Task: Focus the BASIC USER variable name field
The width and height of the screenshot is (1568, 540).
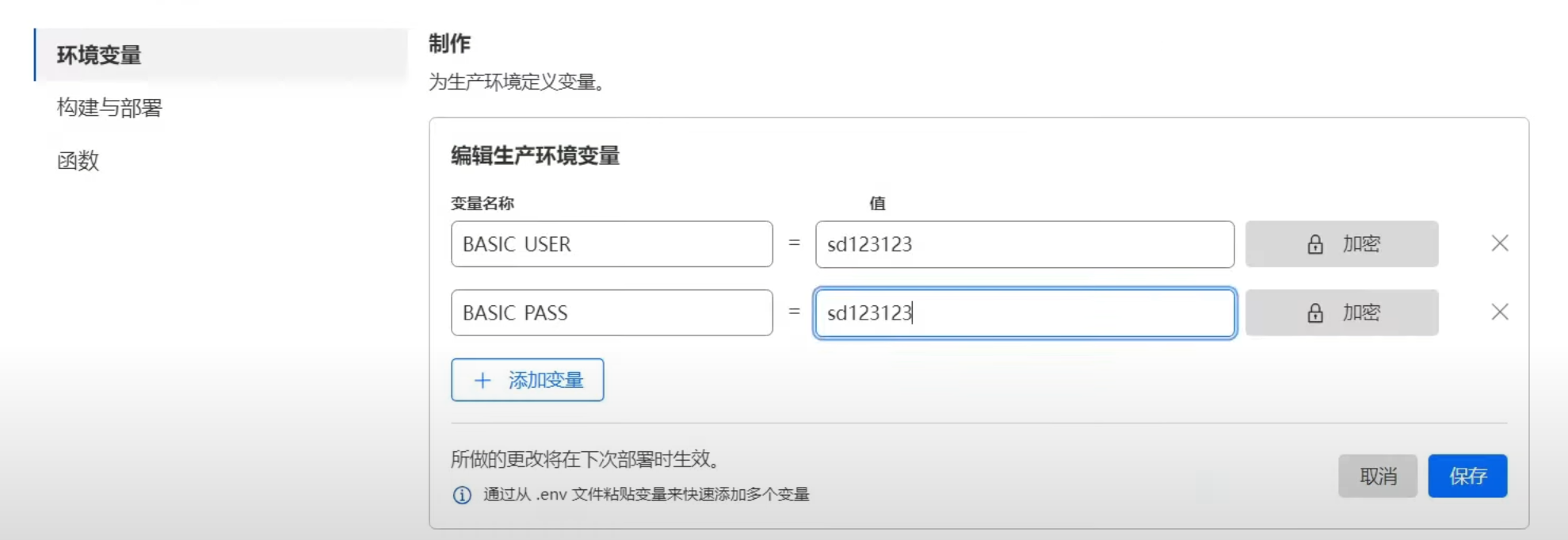Action: click(612, 244)
